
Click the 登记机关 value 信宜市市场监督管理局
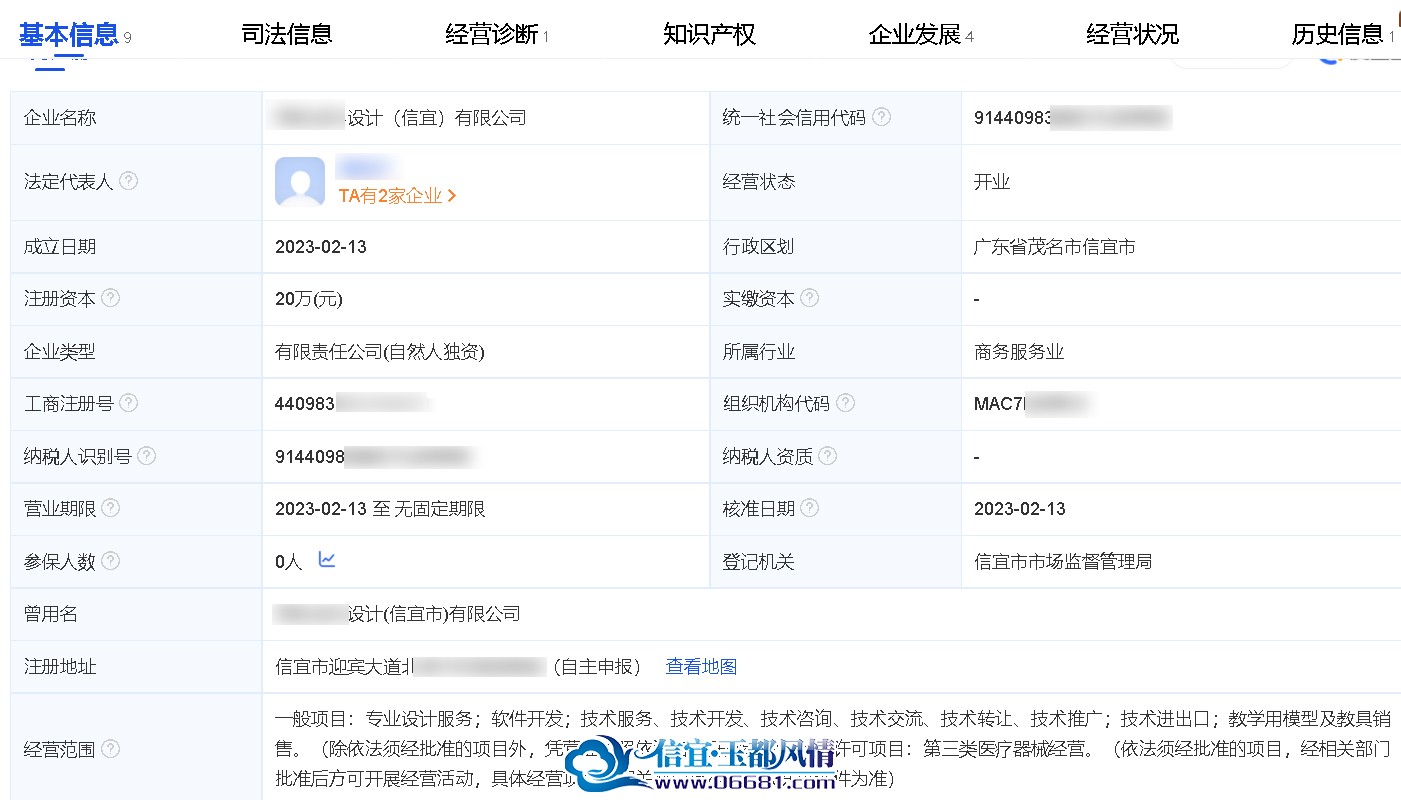[1063, 561]
